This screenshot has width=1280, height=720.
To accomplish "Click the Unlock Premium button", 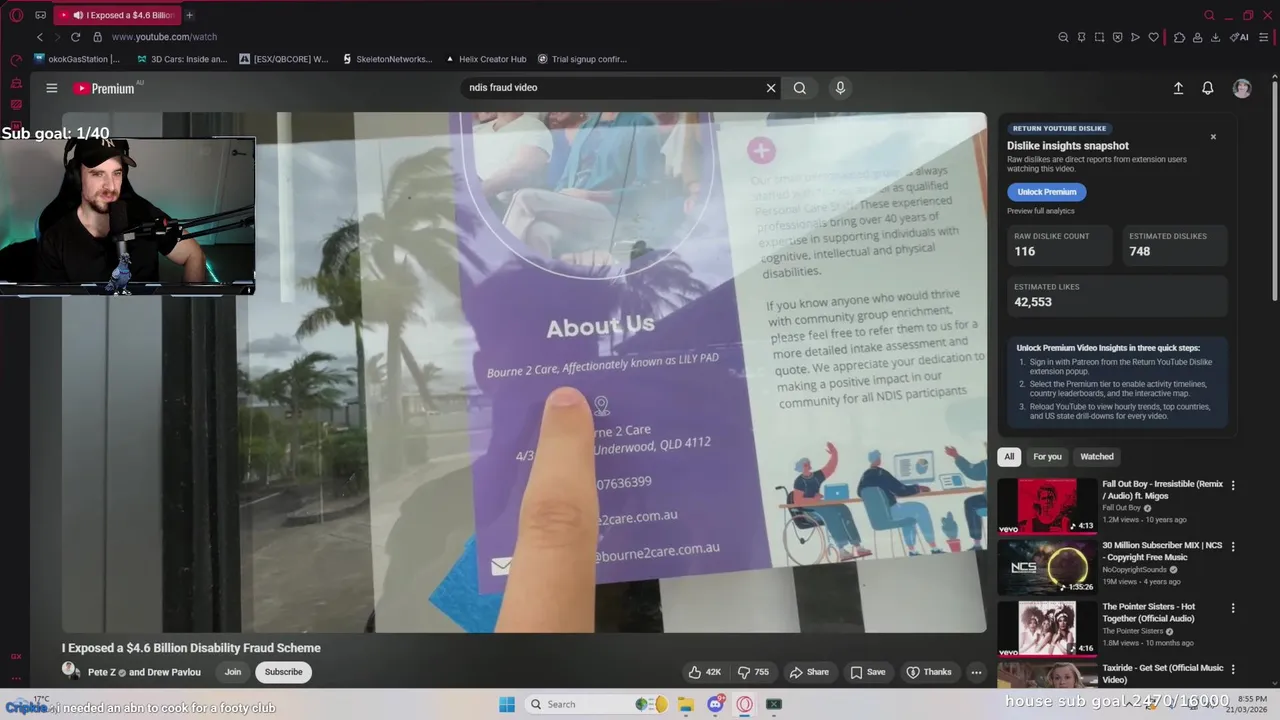I will click(x=1046, y=192).
